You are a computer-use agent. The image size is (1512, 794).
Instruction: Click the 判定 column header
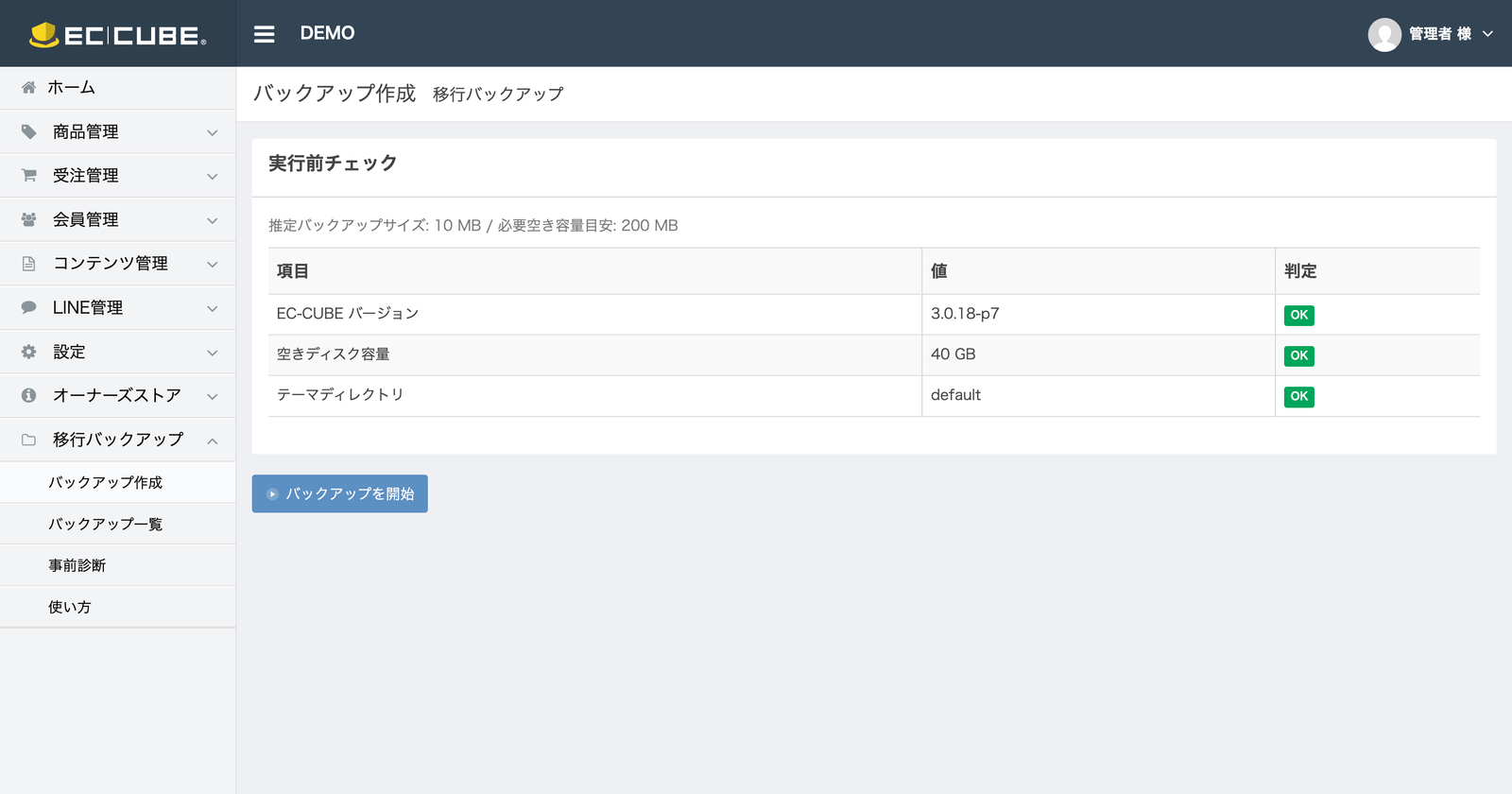(1300, 271)
